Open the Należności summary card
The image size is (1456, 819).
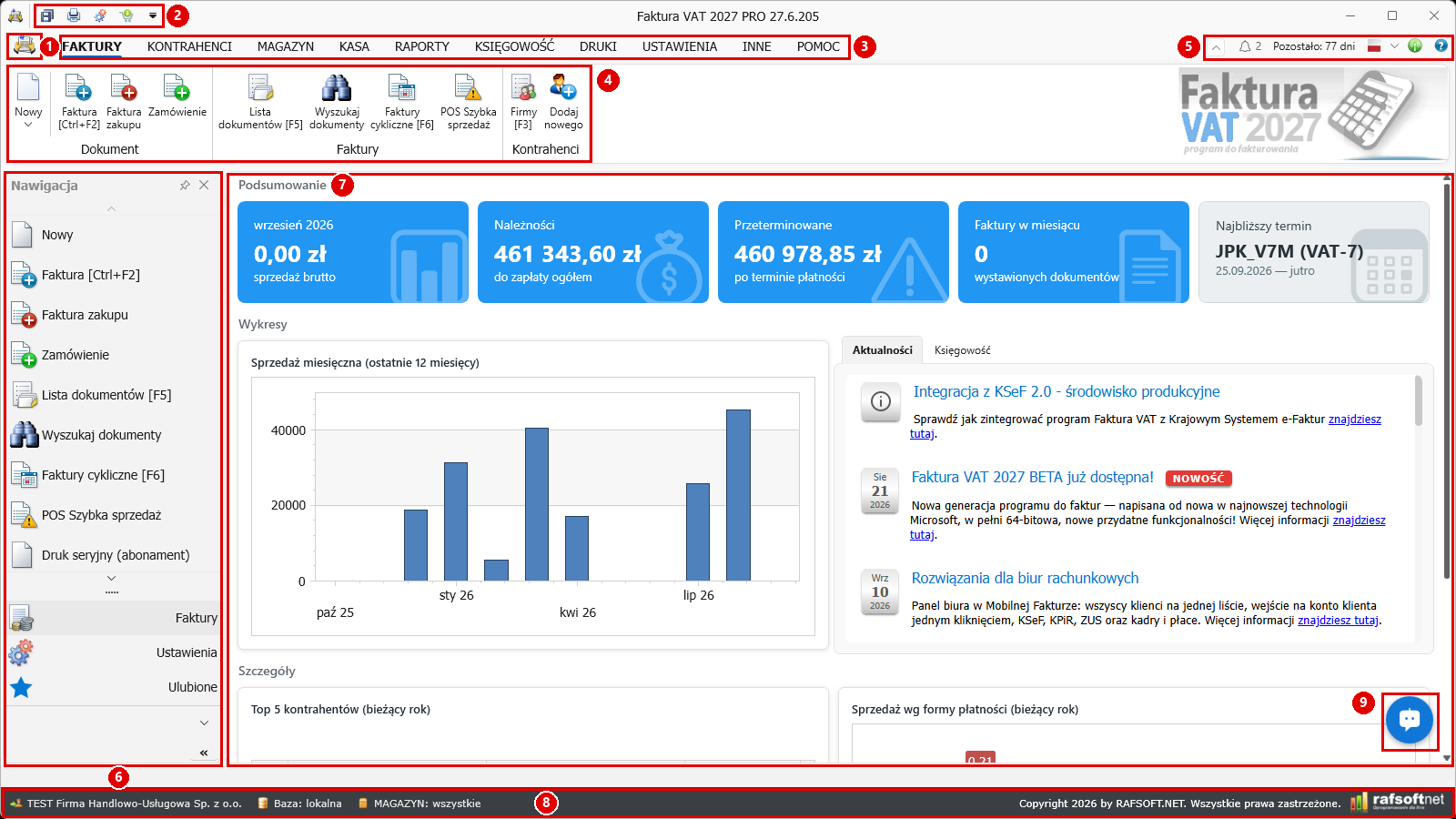pos(593,252)
